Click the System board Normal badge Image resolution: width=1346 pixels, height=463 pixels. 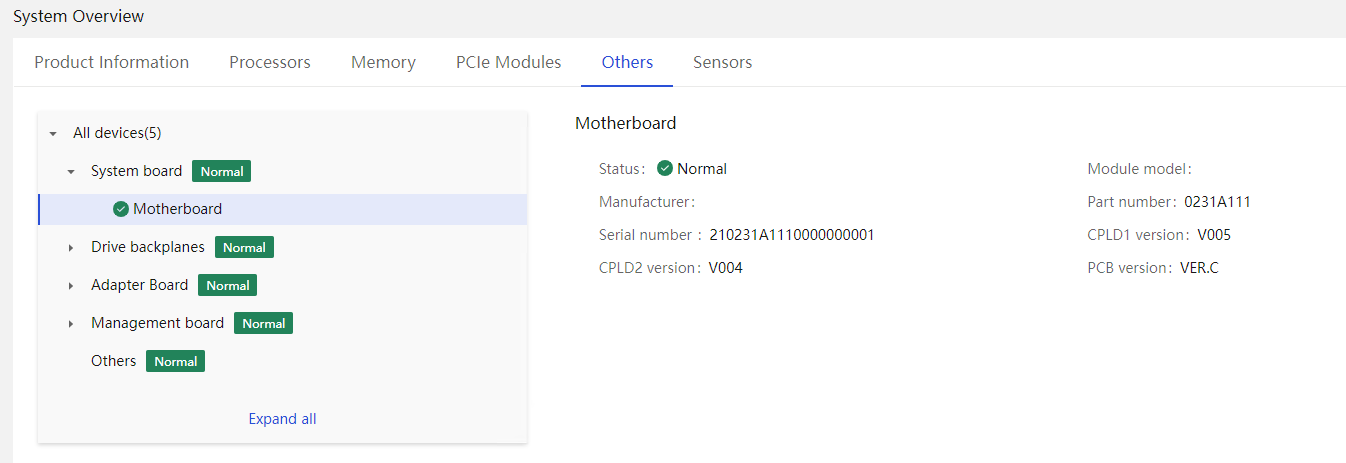click(221, 171)
